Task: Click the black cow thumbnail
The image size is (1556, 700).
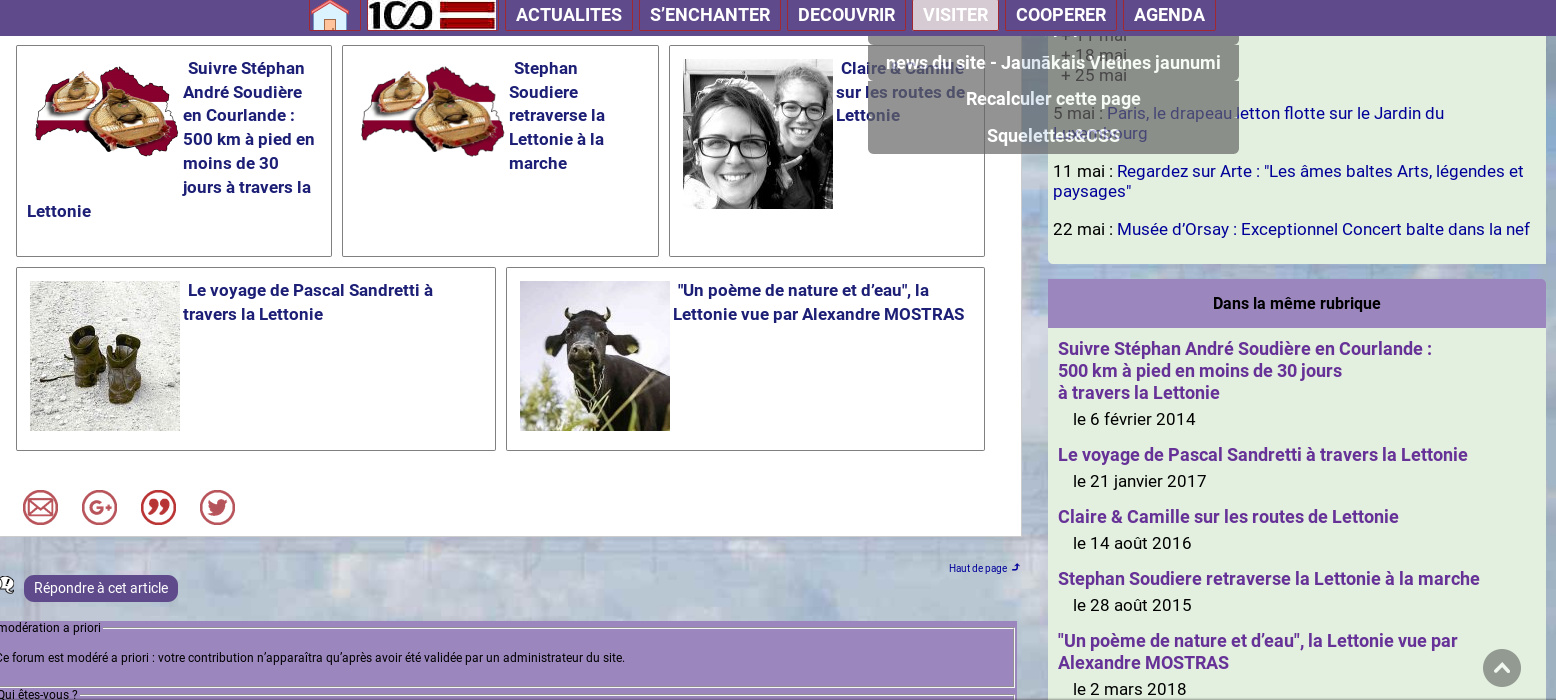Action: (595, 356)
